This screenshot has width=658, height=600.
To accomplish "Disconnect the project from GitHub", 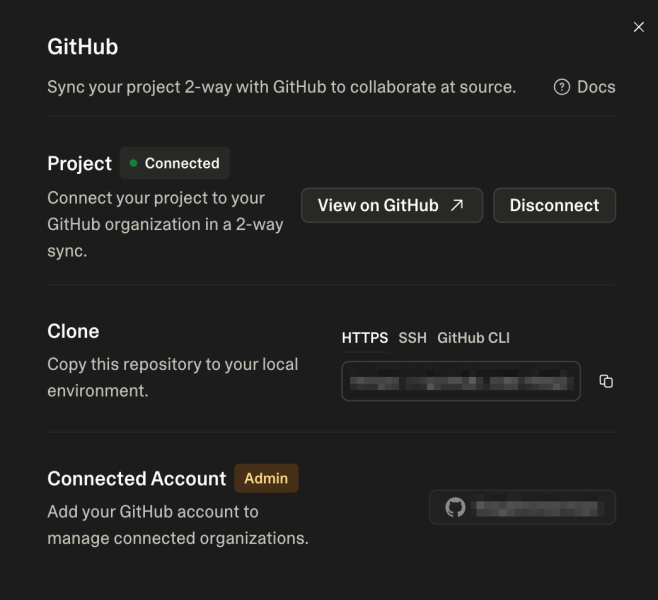I will 554,205.
